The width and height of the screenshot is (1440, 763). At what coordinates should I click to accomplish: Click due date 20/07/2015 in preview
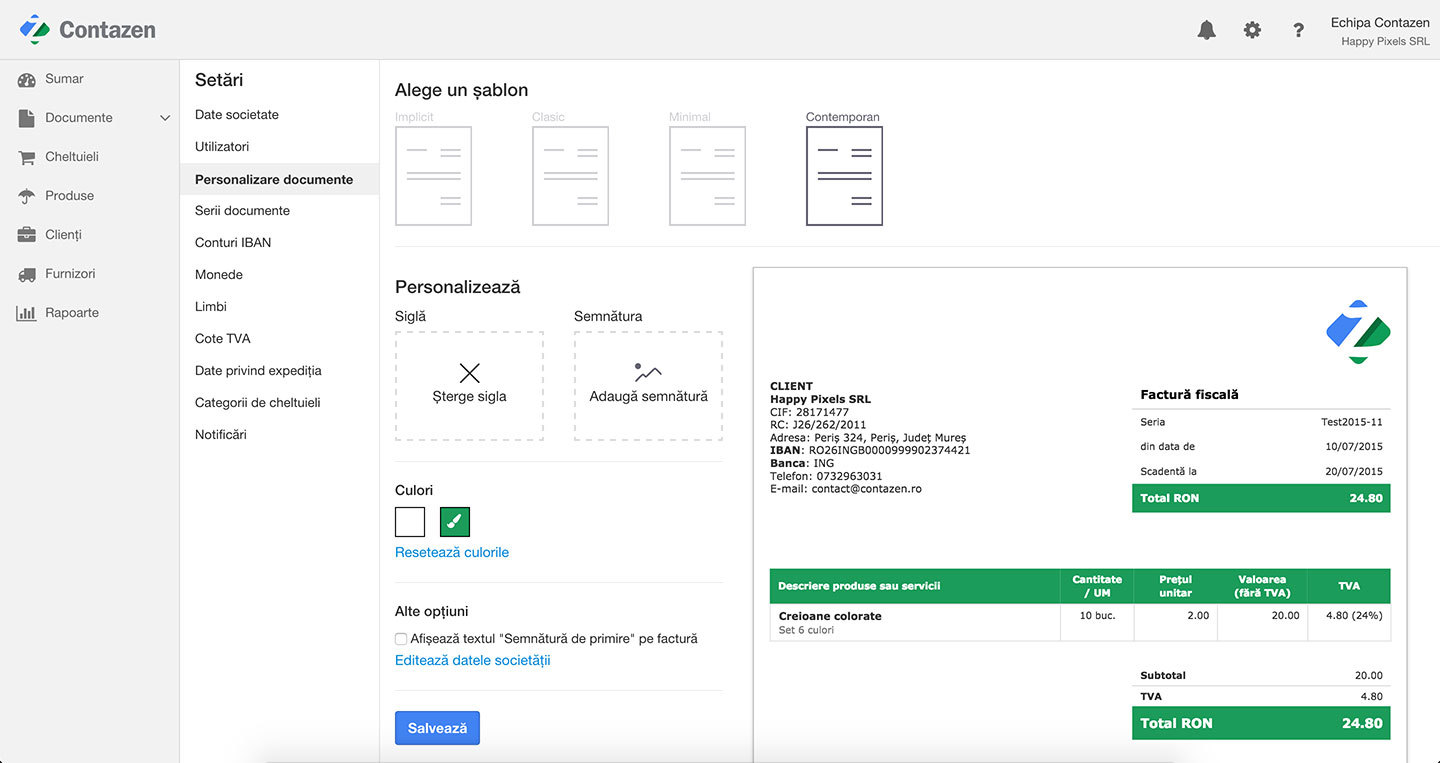[x=1354, y=472]
